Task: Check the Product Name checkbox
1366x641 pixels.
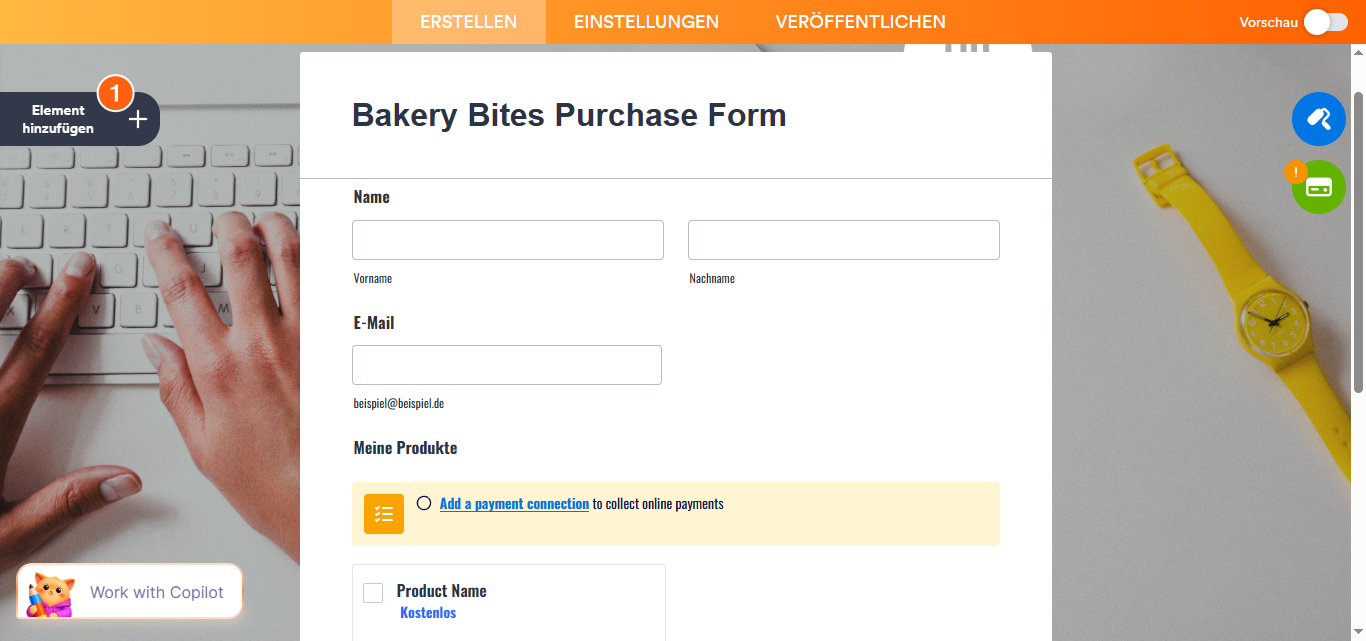Action: (373, 592)
